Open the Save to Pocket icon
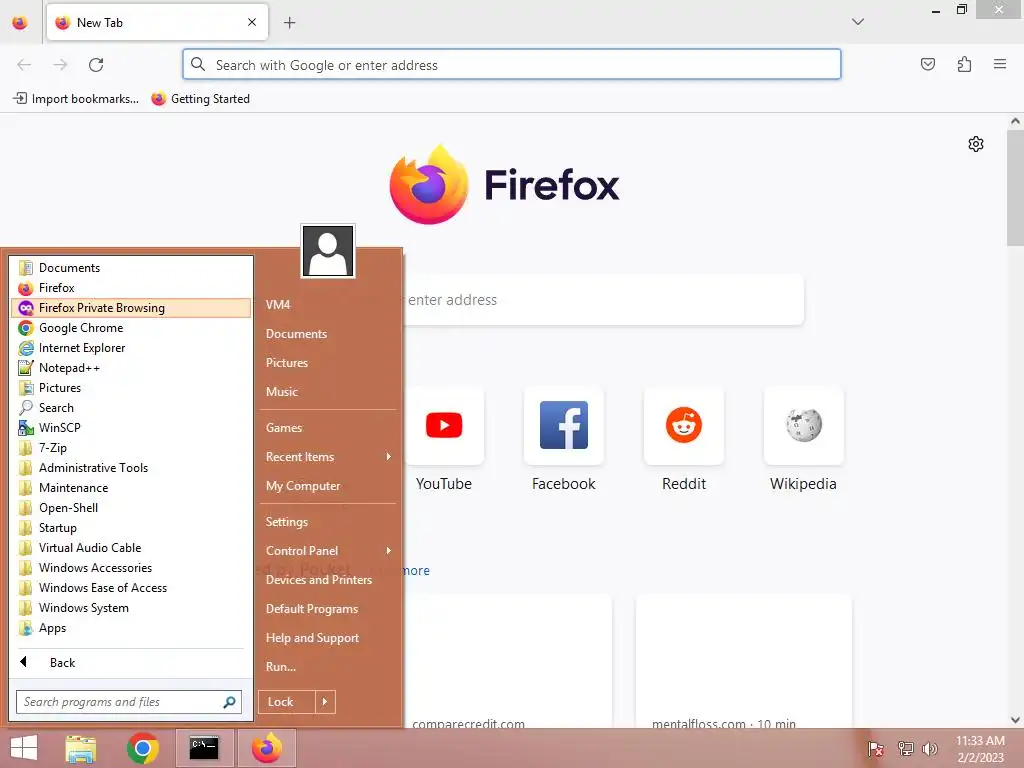1024x768 pixels. click(928, 64)
